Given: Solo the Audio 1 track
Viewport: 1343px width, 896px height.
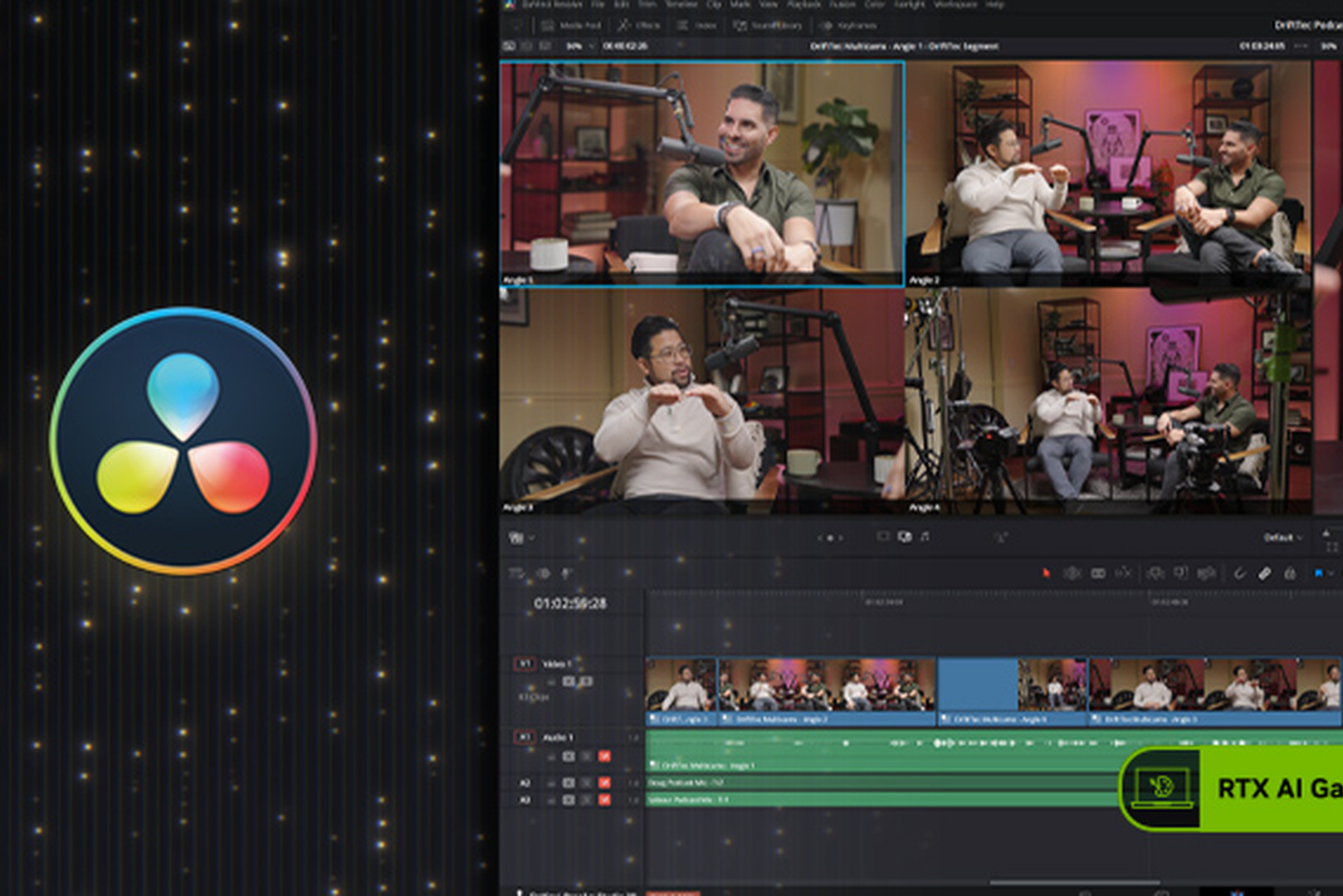Looking at the screenshot, I should [586, 756].
